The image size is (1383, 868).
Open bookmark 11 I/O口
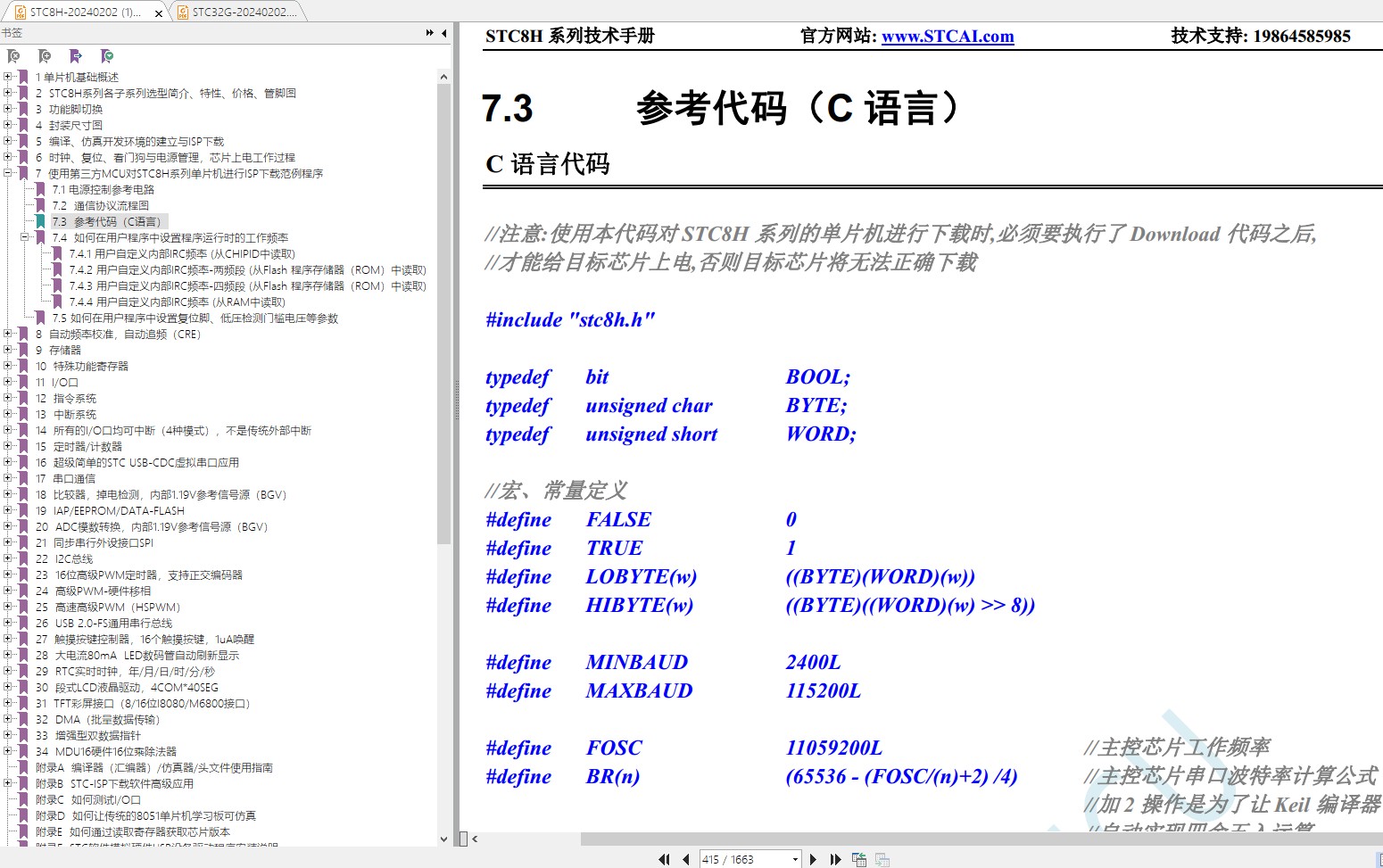point(56,382)
